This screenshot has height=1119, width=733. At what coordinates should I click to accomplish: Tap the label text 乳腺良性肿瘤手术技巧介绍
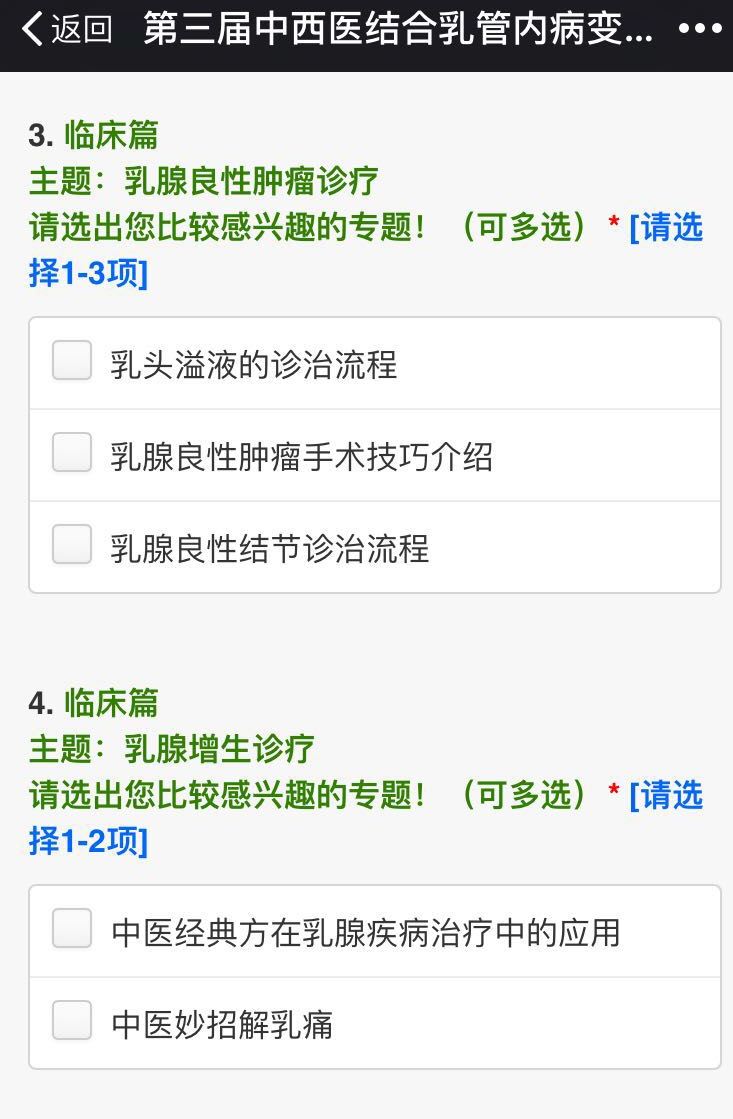[x=301, y=457]
